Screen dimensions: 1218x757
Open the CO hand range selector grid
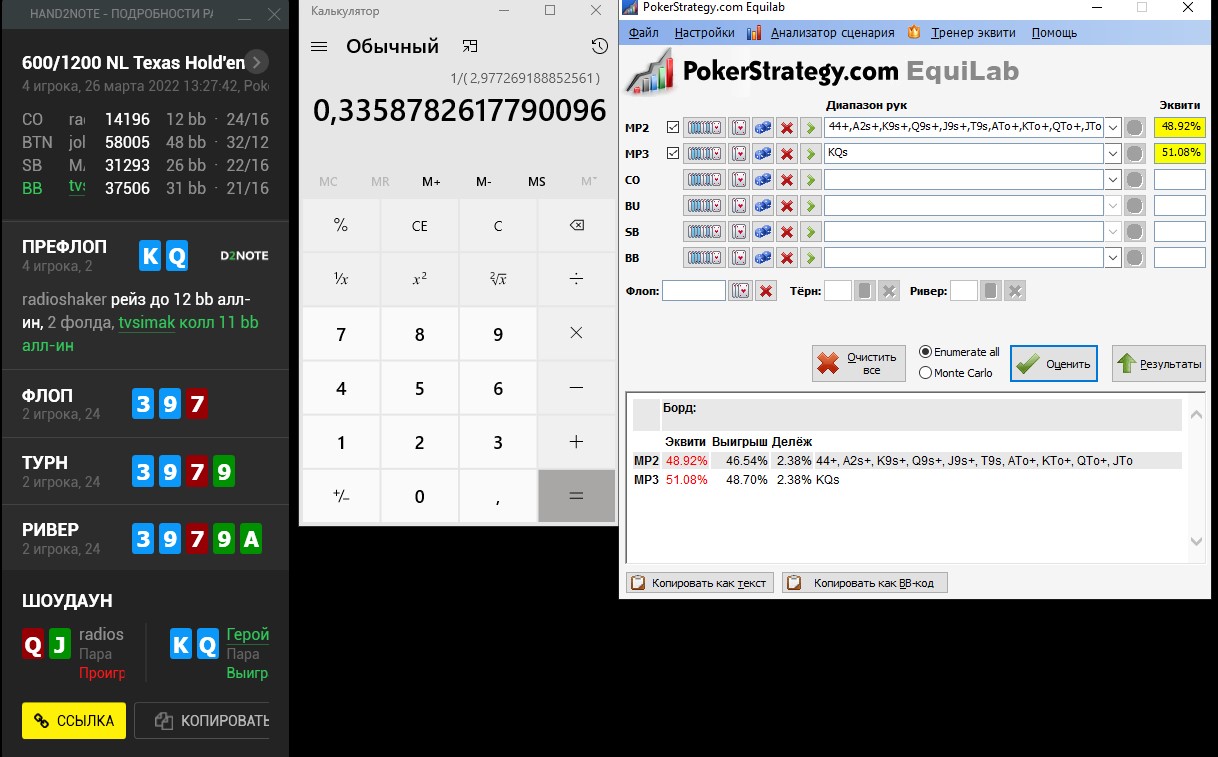[703, 180]
